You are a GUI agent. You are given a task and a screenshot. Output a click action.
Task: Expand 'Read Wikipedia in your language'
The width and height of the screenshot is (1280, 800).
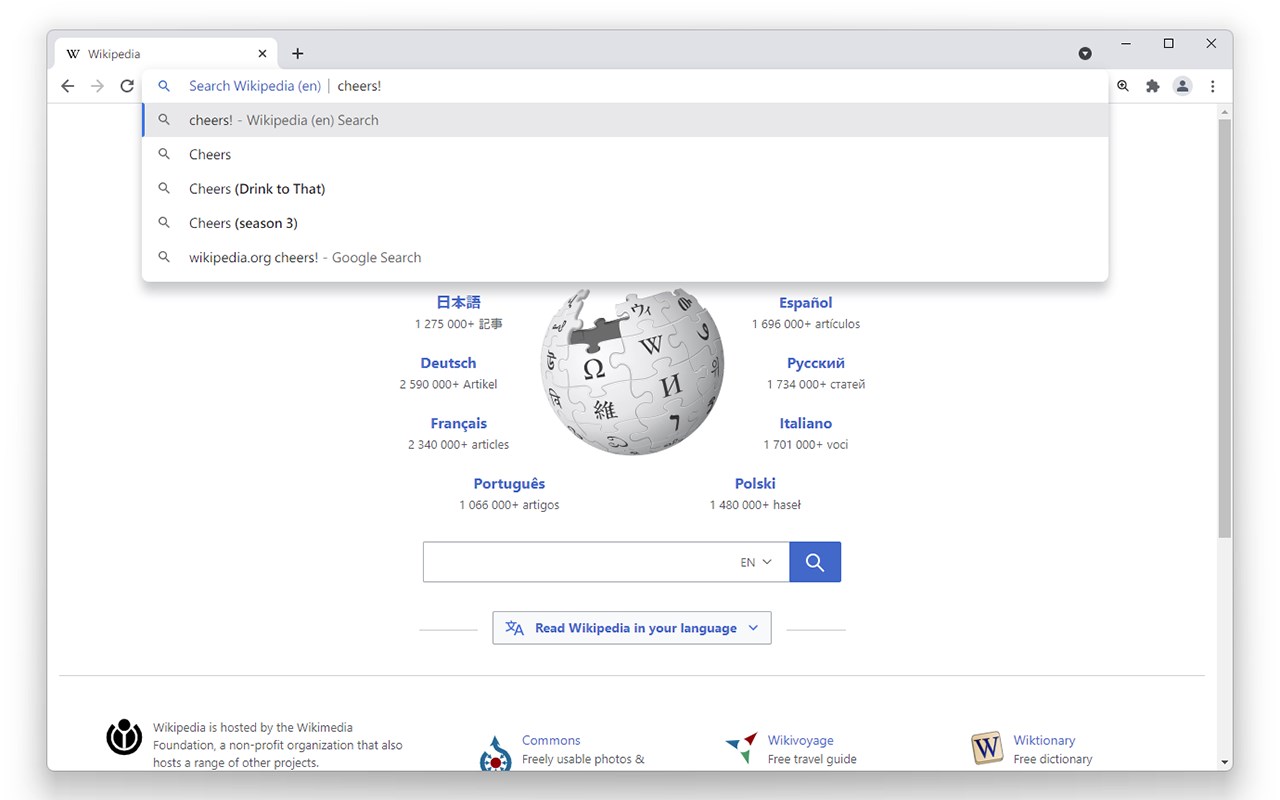click(x=632, y=628)
